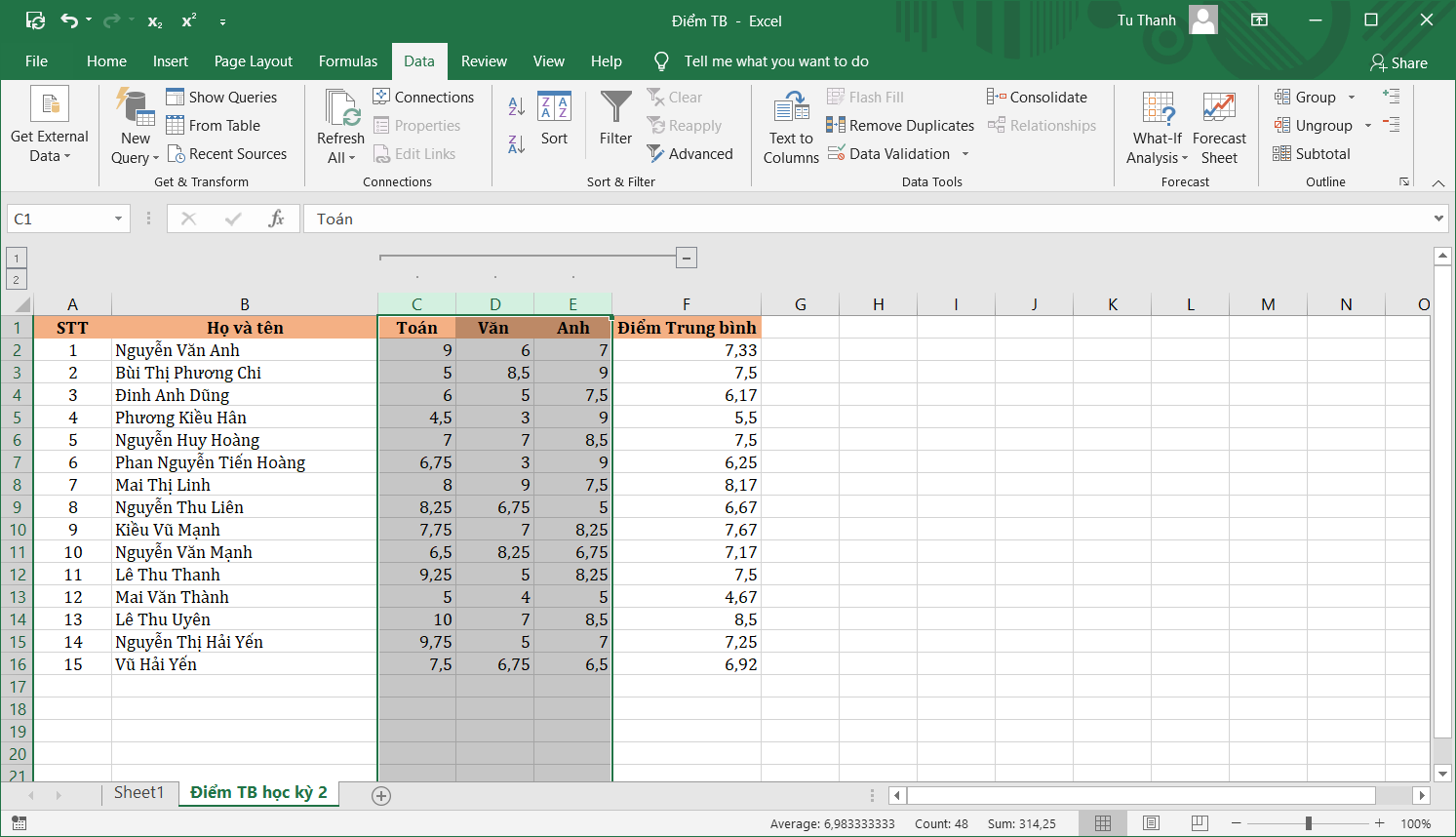Open the Forecast Sheet tool
This screenshot has width=1456, height=837.
click(x=1219, y=127)
